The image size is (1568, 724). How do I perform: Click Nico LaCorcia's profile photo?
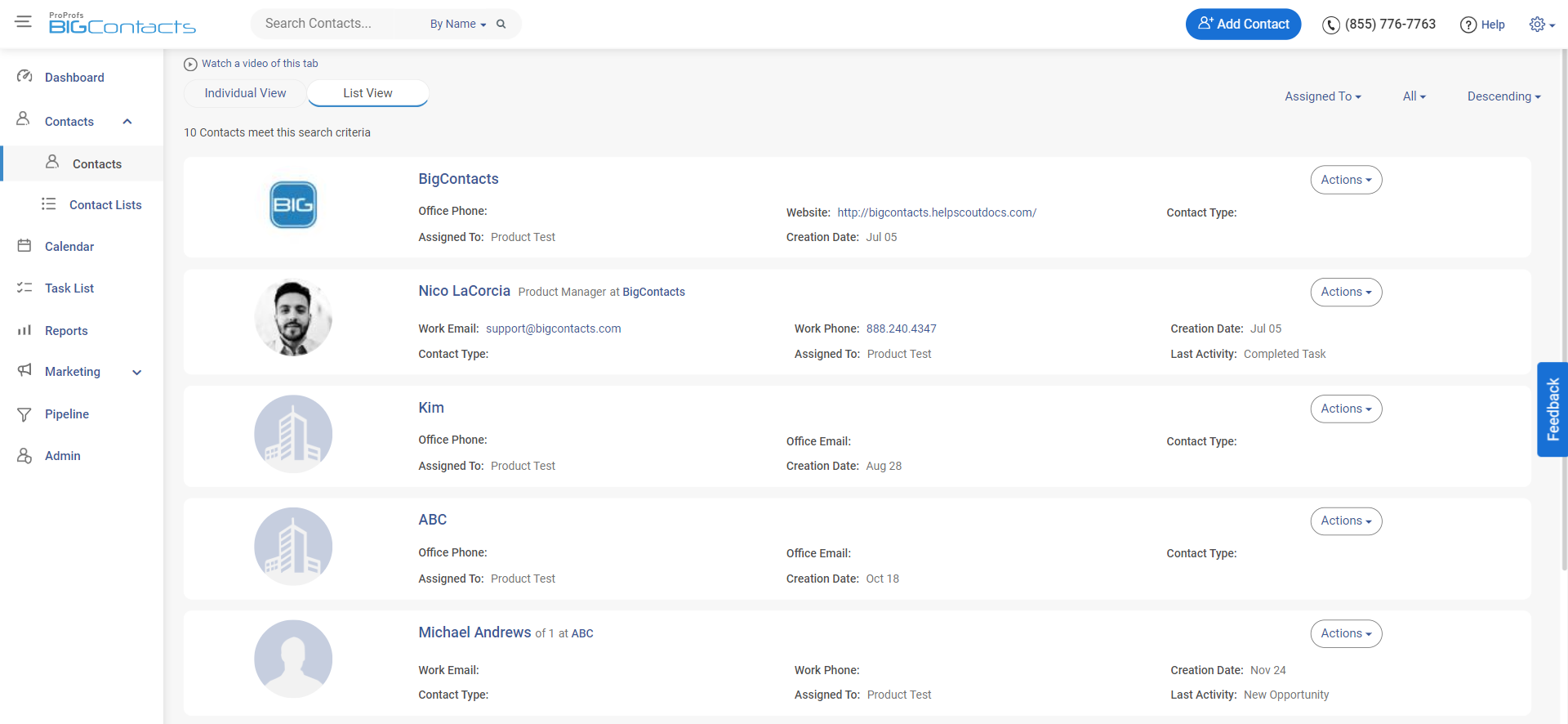[x=293, y=318]
